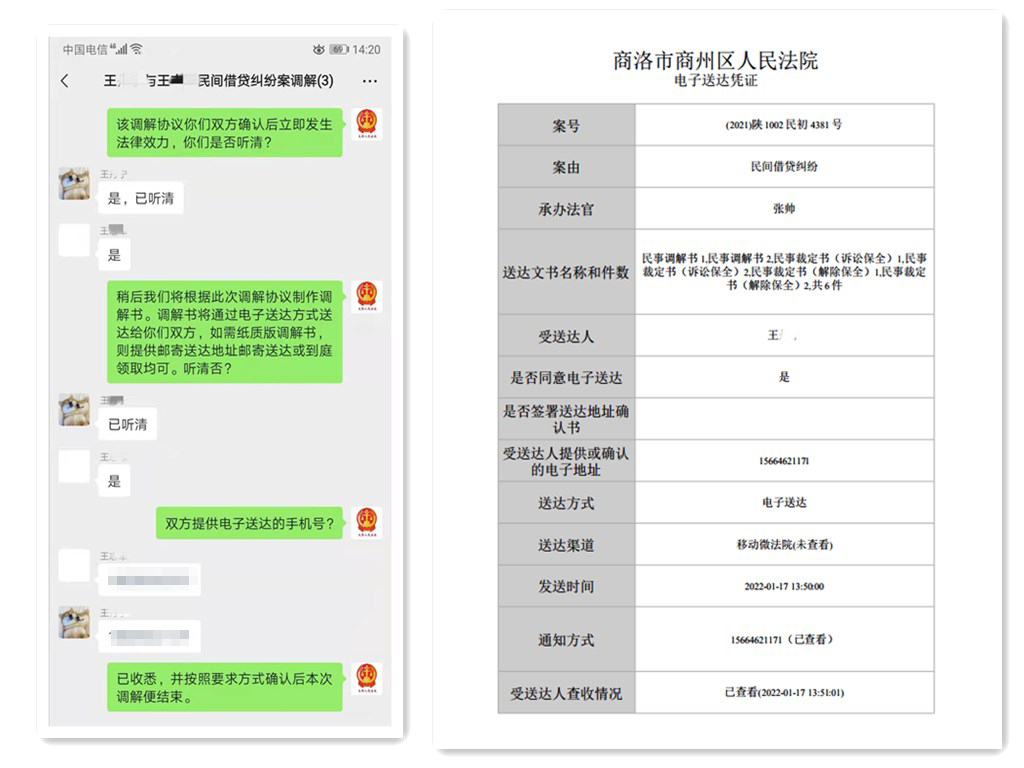Tap the Wi-Fi icon in the status bar
Image resolution: width=1024 pixels, height=768 pixels.
coord(136,49)
